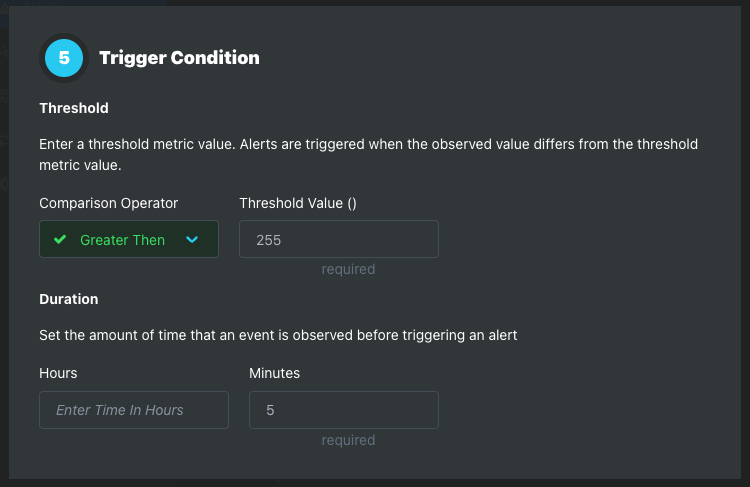Image resolution: width=750 pixels, height=487 pixels.
Task: Click the Trigger Condition heading
Action: tap(179, 58)
